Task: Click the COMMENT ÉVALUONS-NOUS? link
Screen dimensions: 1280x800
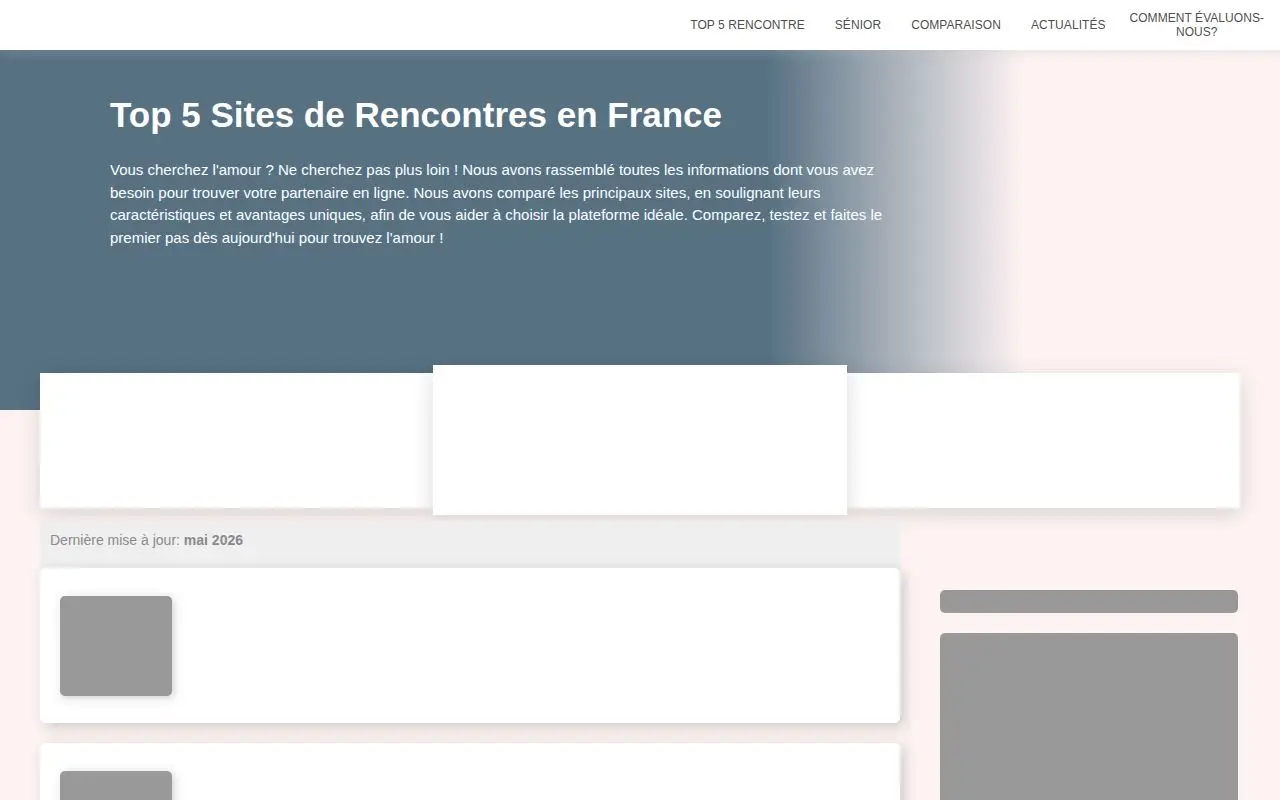Action: pyautogui.click(x=1196, y=25)
